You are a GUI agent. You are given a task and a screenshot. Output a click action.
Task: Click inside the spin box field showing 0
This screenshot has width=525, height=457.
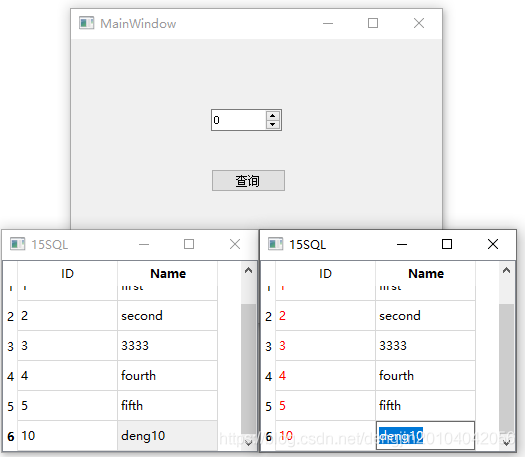239,120
